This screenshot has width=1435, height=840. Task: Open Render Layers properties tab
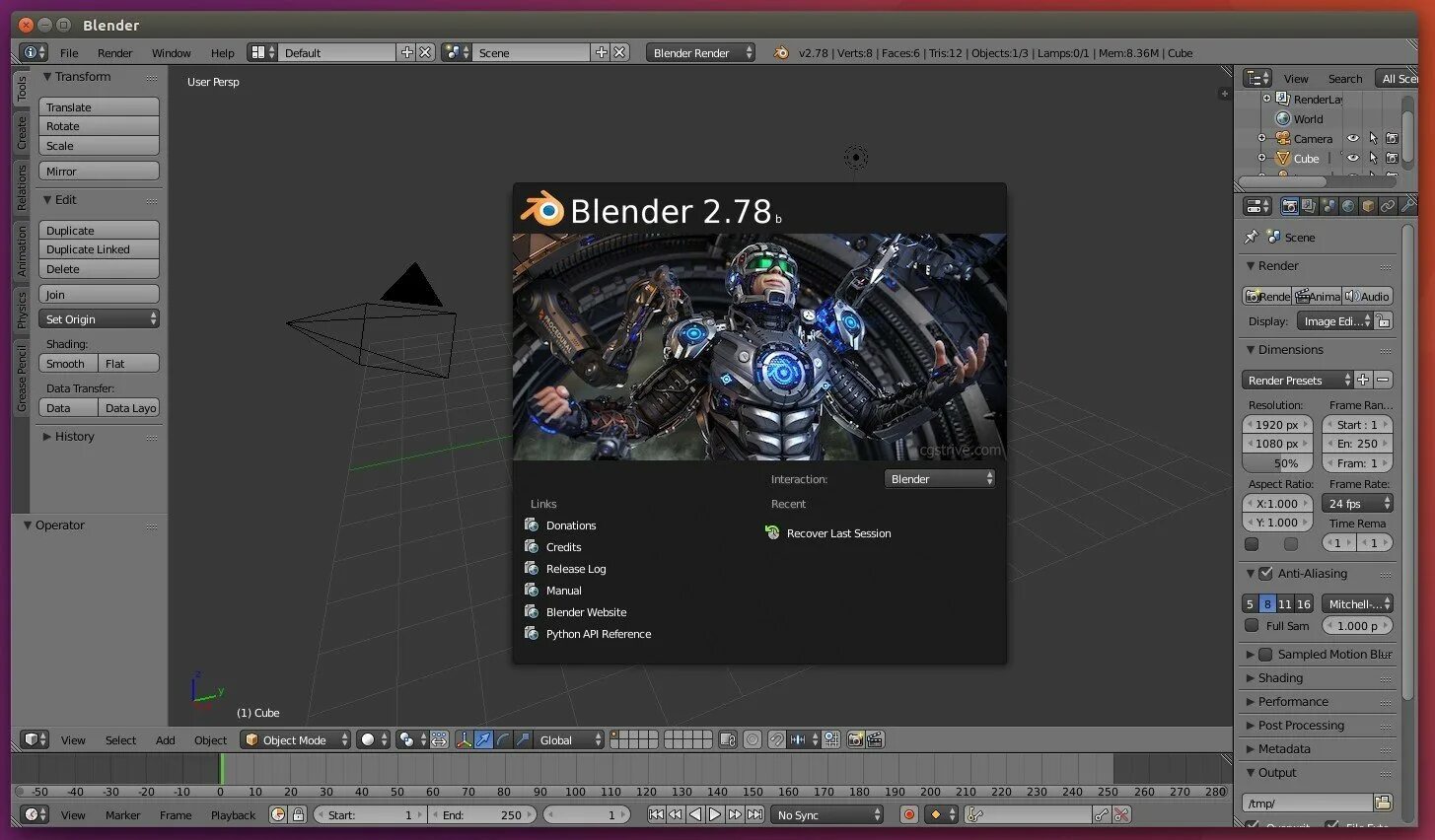[x=1309, y=206]
